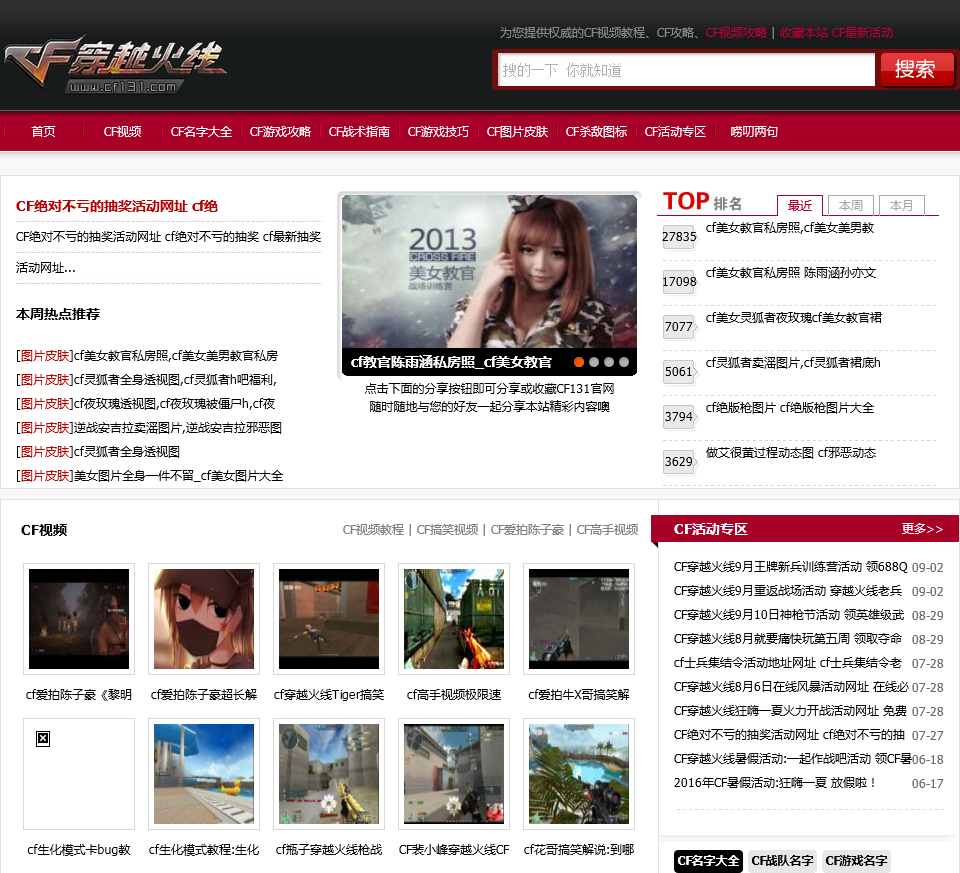Open video thumbnail cf爱拍陈子豪《黎明
Screen dimensions: 960x873
pos(79,619)
